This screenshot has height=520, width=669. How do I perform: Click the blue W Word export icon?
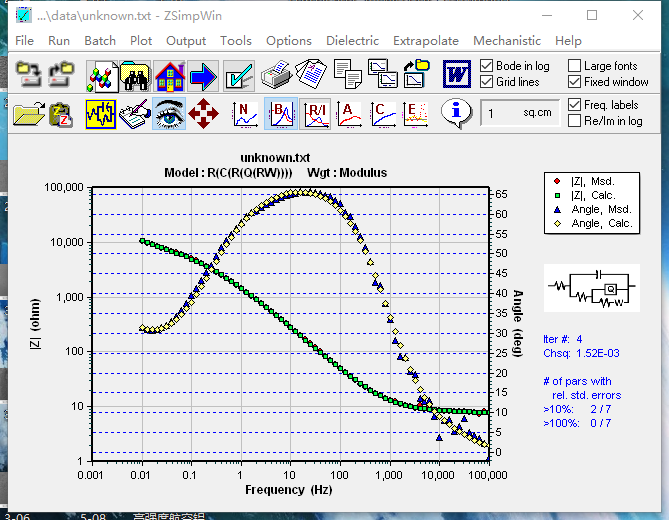(457, 75)
